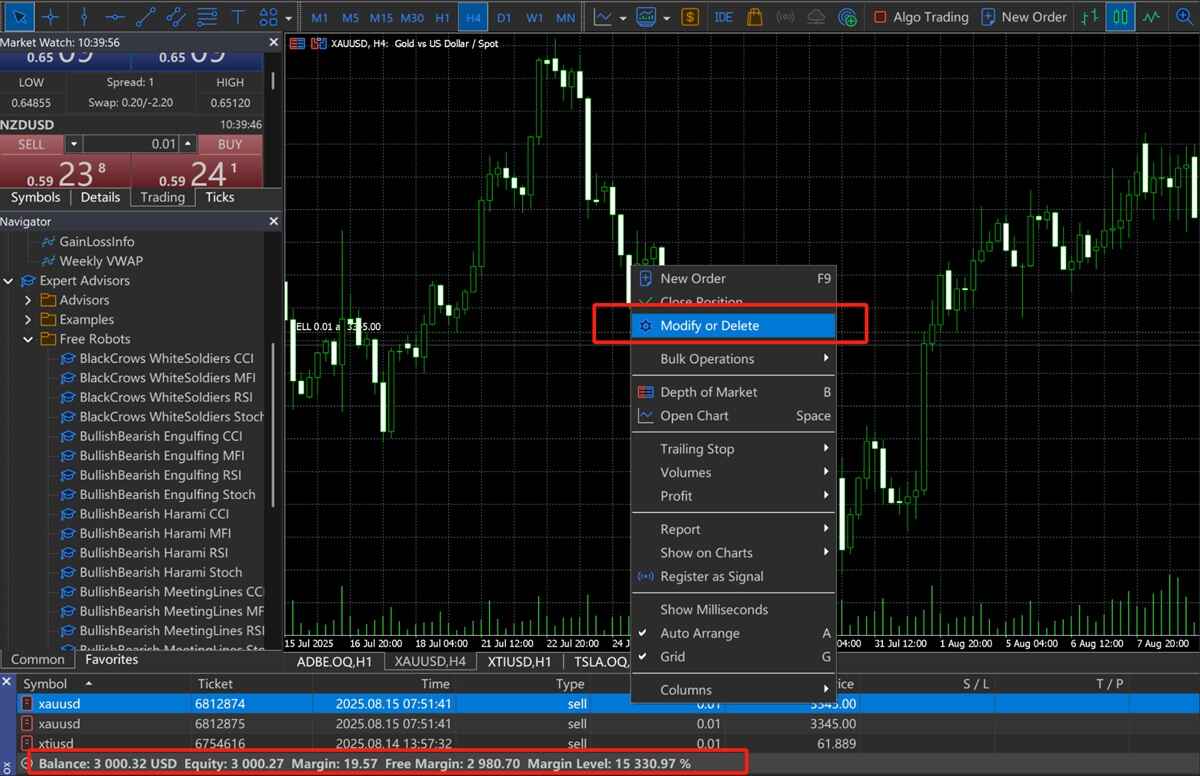1200x776 pixels.
Task: Switch to candlestick chart display
Action: [1121, 17]
